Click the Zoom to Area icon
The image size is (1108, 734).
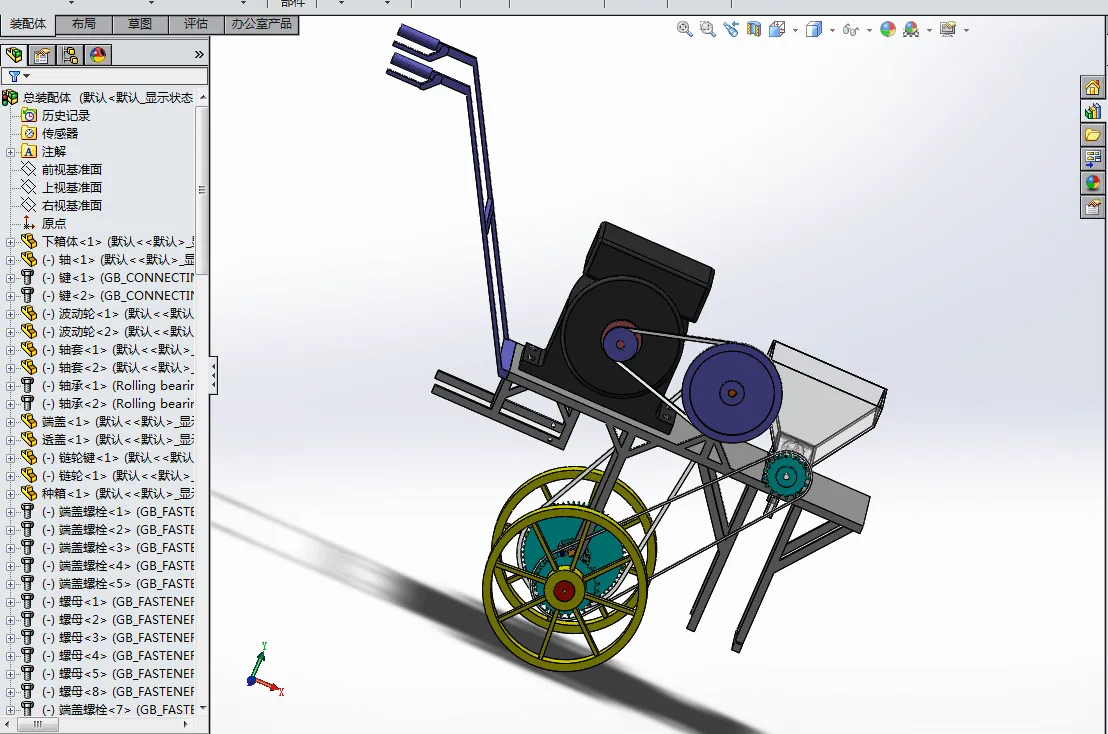point(707,29)
